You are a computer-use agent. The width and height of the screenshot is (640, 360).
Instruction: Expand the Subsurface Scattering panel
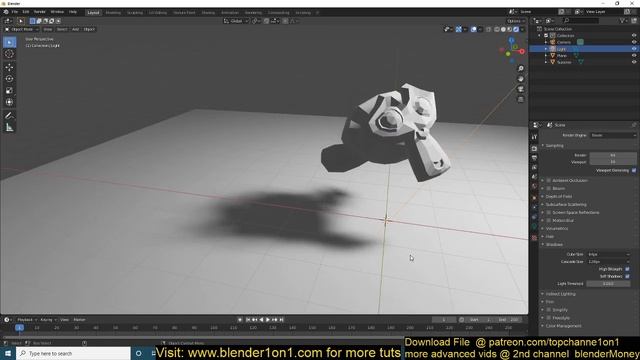[565, 204]
